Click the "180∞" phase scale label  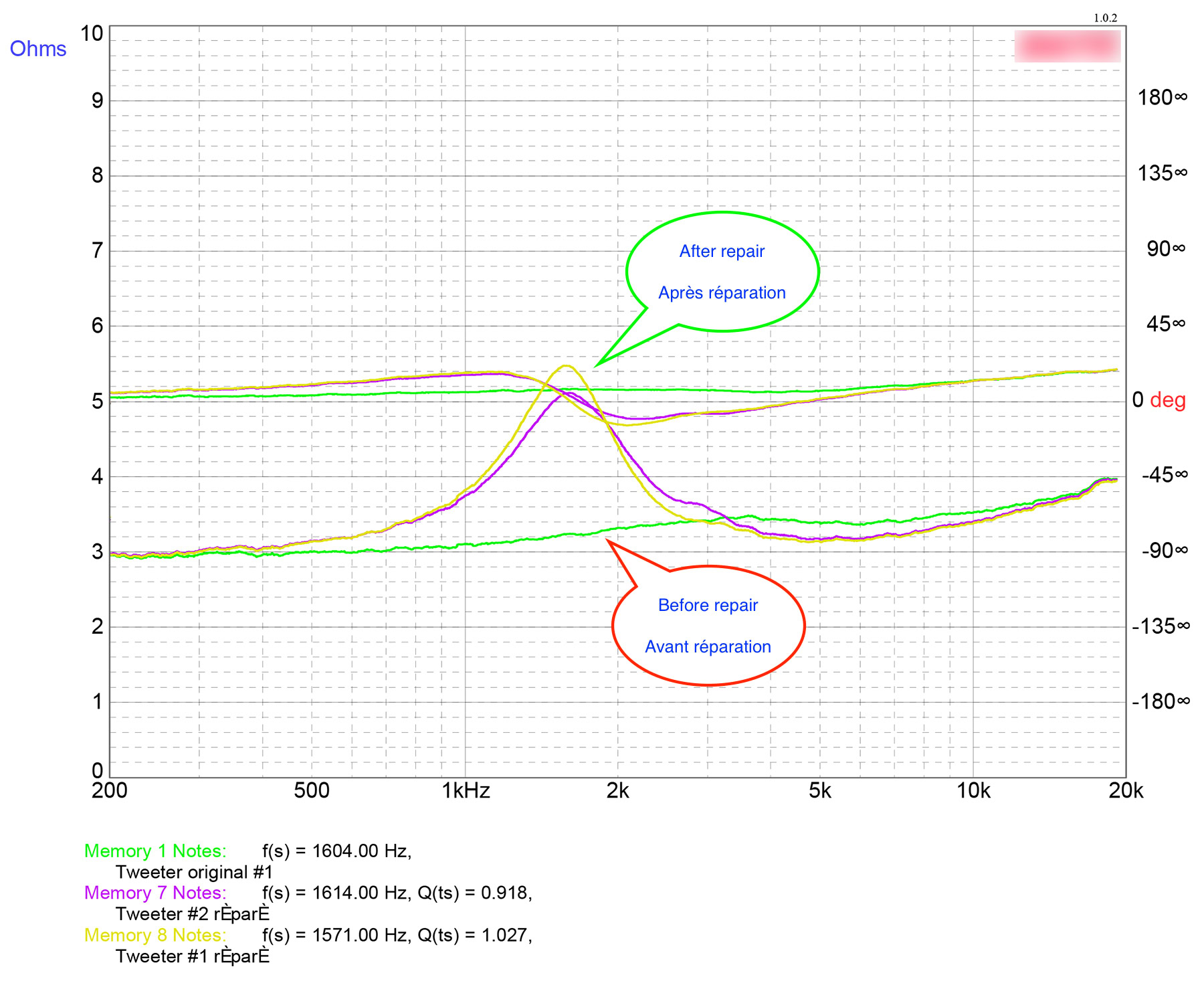click(1163, 98)
